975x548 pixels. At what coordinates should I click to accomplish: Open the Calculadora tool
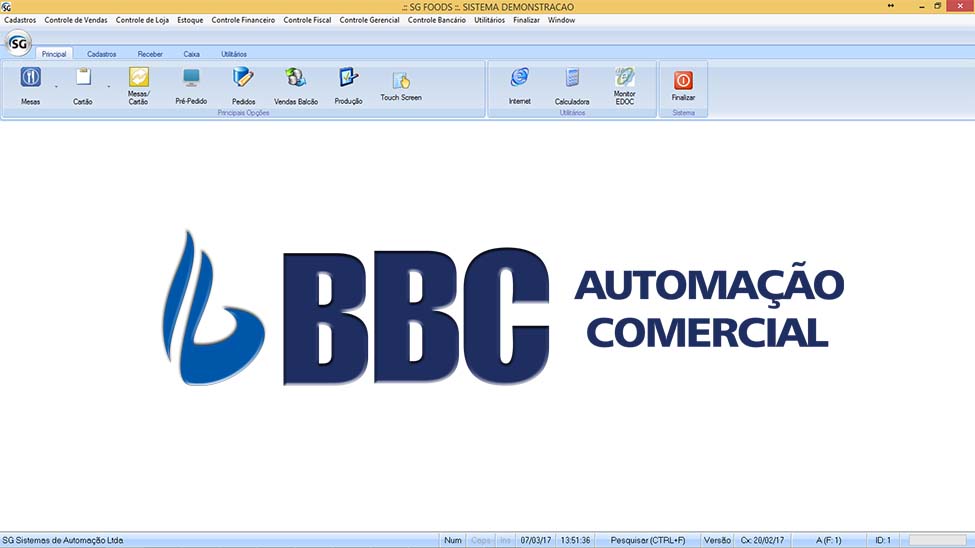572,78
